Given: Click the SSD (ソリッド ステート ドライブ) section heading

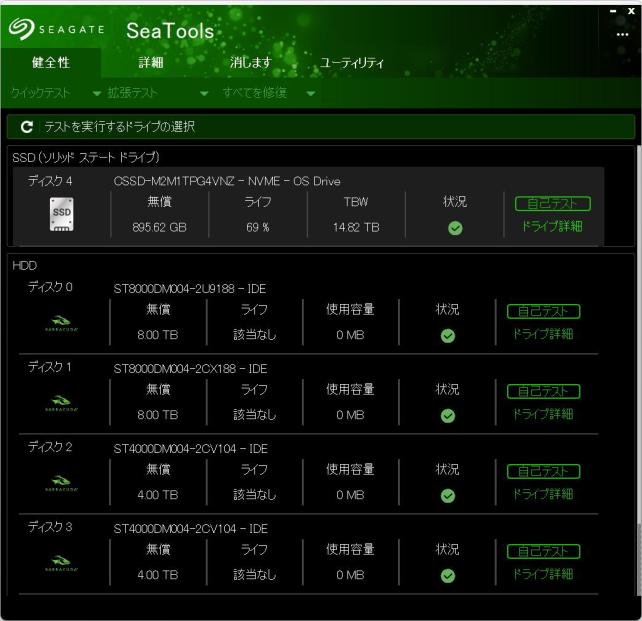Looking at the screenshot, I should point(86,157).
